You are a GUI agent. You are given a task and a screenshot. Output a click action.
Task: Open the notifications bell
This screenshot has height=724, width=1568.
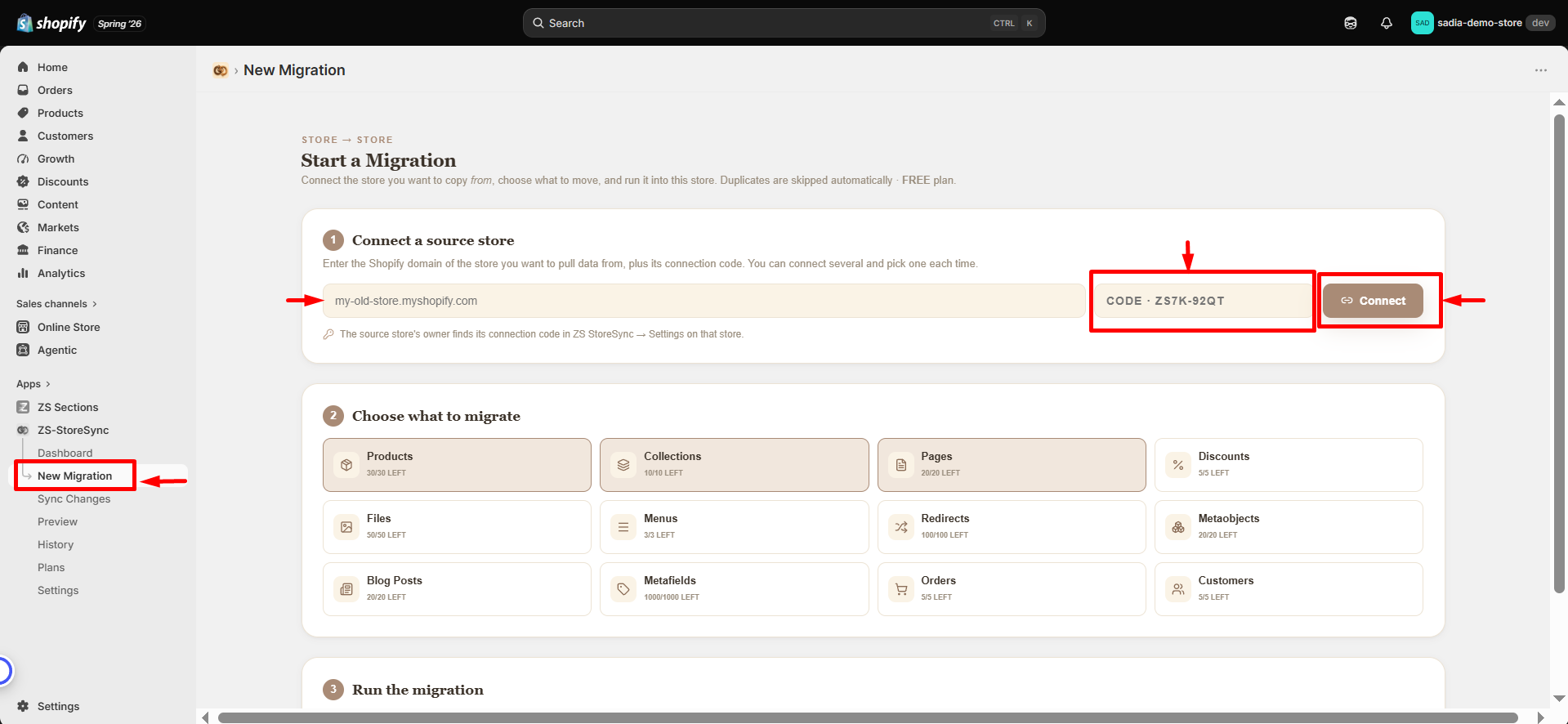1387,23
